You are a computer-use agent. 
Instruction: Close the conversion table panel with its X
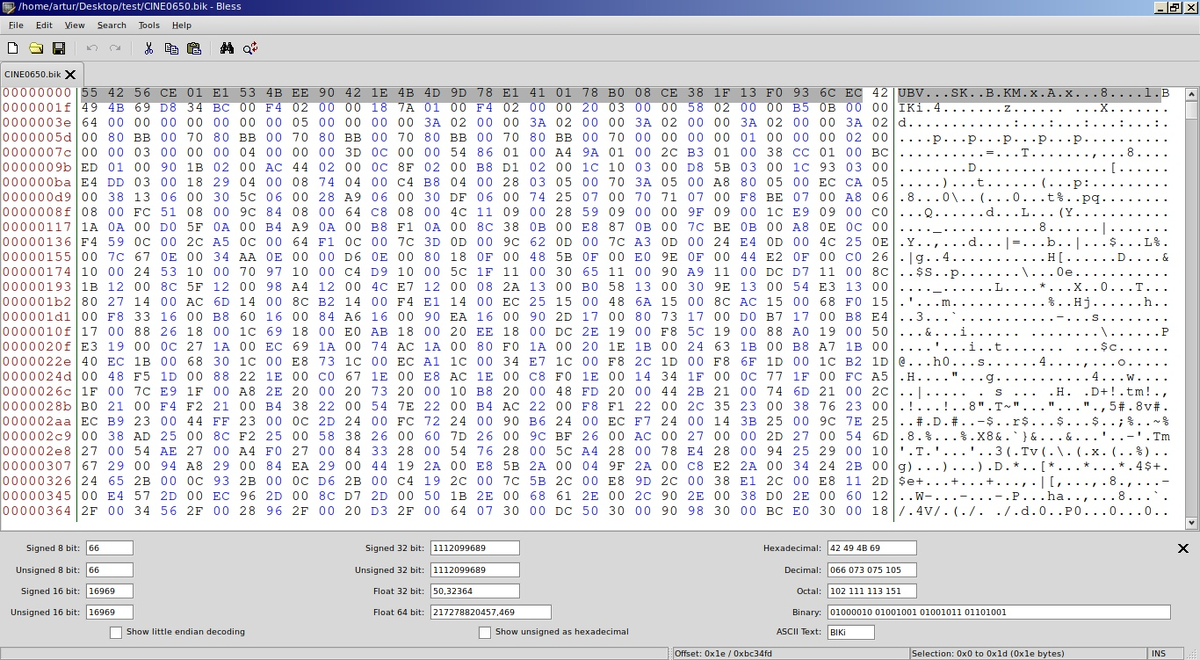1183,549
